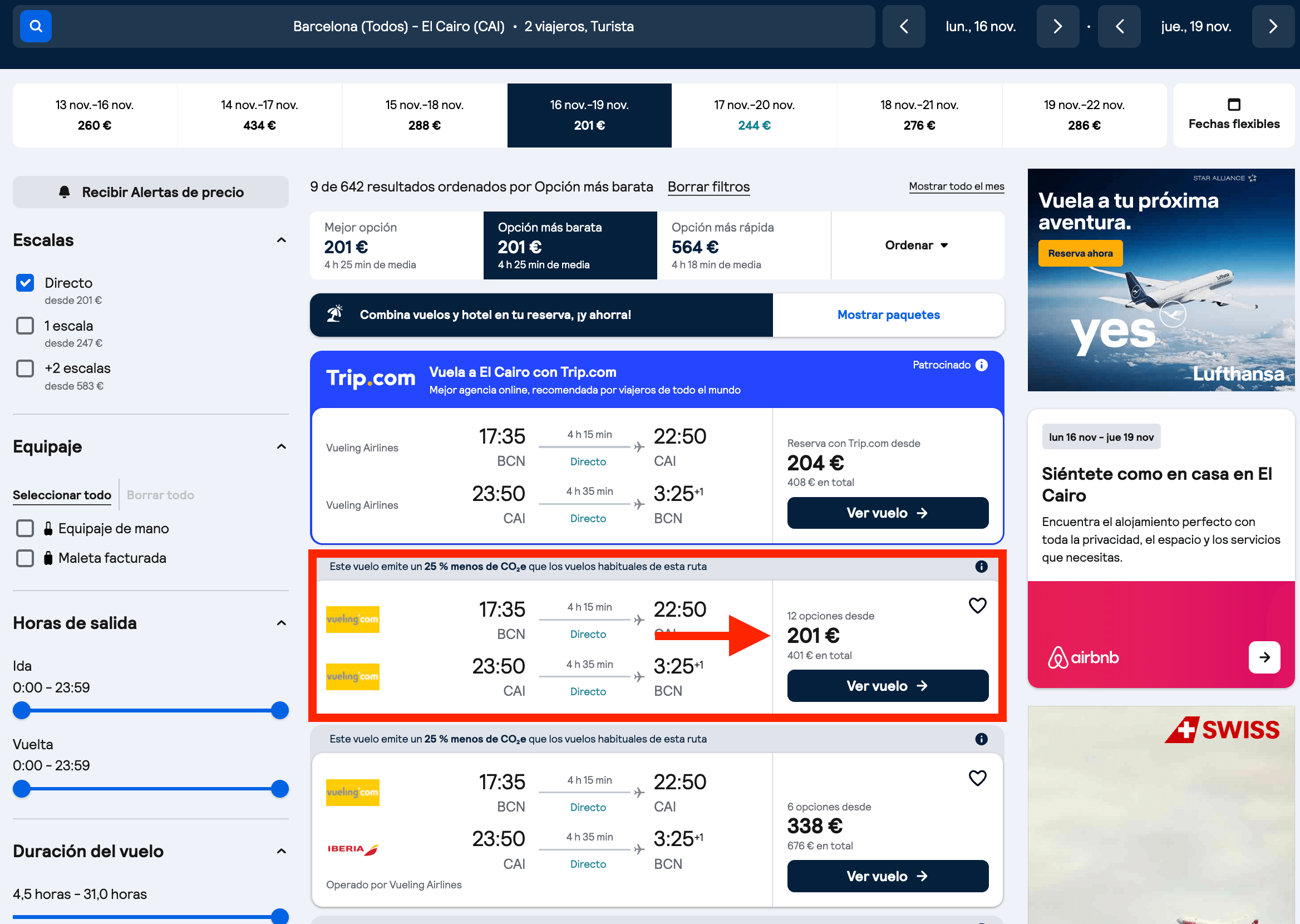Click the route and travelers search field
This screenshot has width=1300, height=924.
[x=444, y=26]
